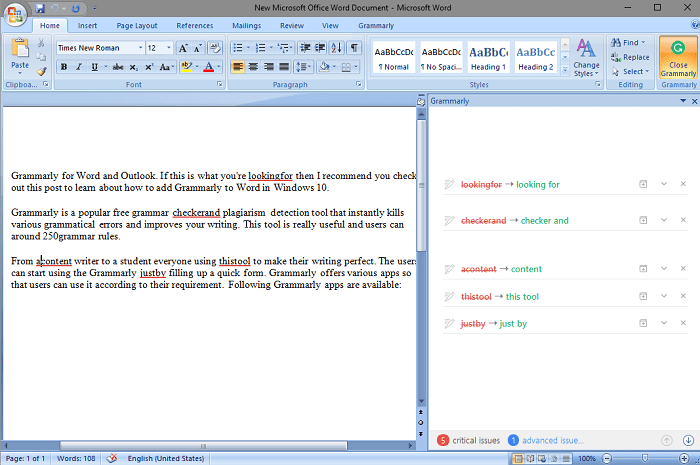Toggle Italic formatting
This screenshot has width=700, height=465.
[x=79, y=67]
